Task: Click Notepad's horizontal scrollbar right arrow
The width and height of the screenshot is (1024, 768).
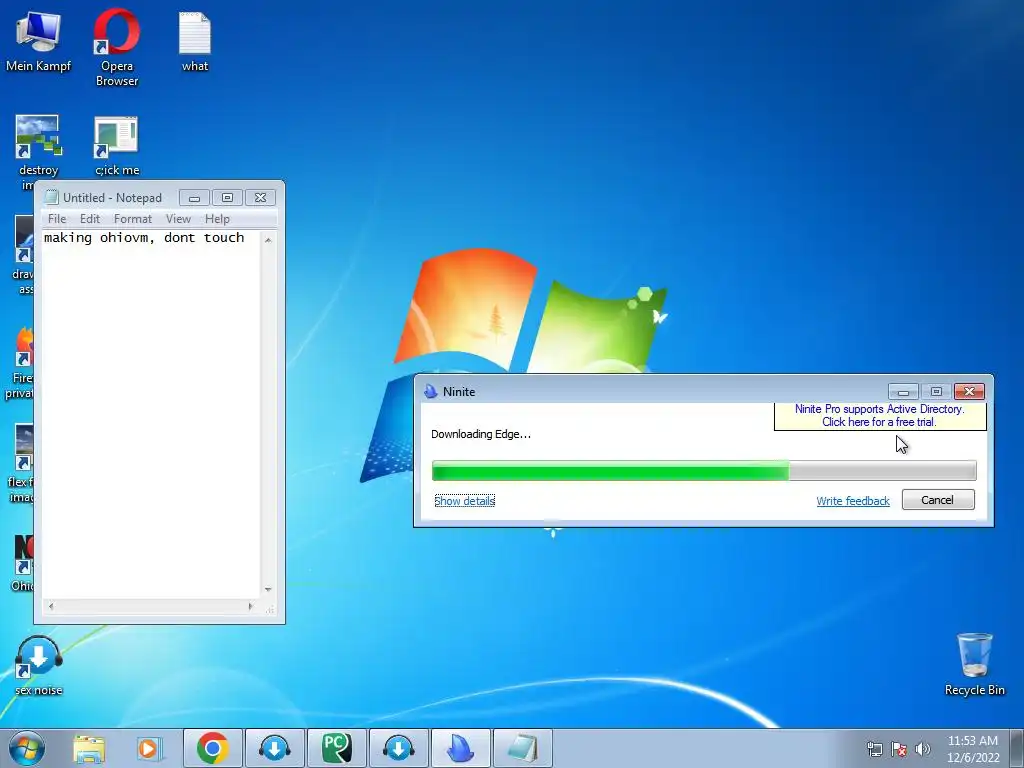Action: pyautogui.click(x=250, y=607)
